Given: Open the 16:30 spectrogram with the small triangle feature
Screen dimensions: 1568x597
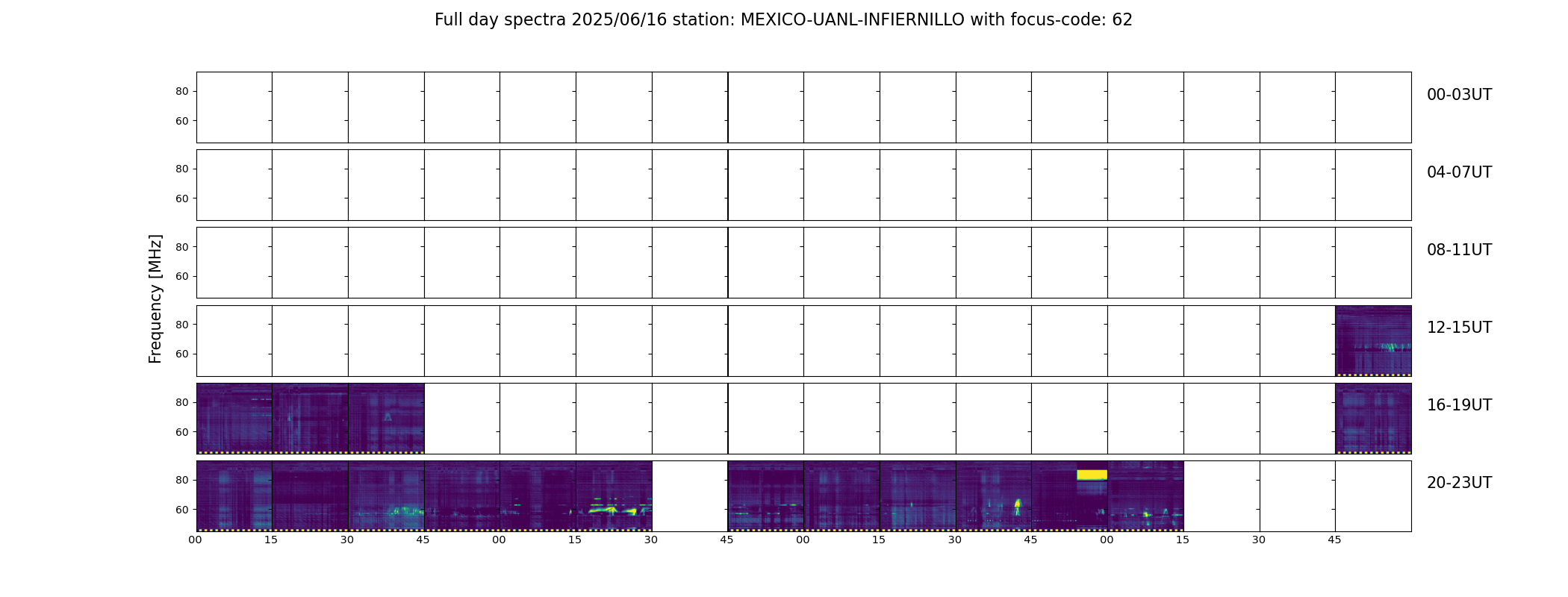Looking at the screenshot, I should coord(386,419).
